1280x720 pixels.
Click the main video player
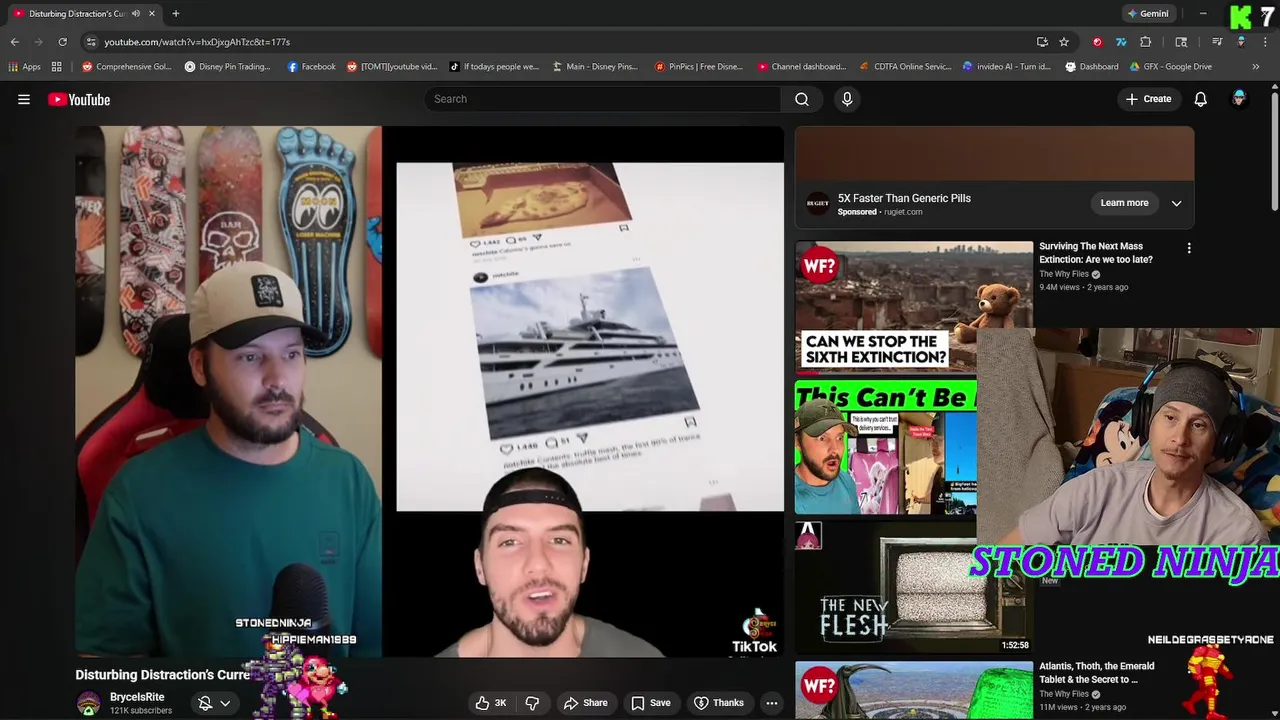pos(429,391)
